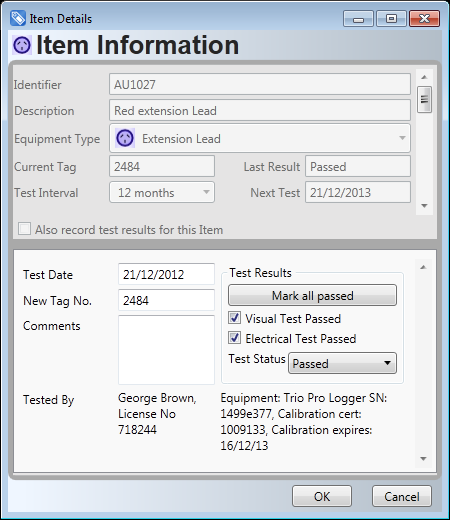Uncheck the Electrical Test Passed checkbox
The width and height of the screenshot is (450, 520).
click(x=234, y=338)
